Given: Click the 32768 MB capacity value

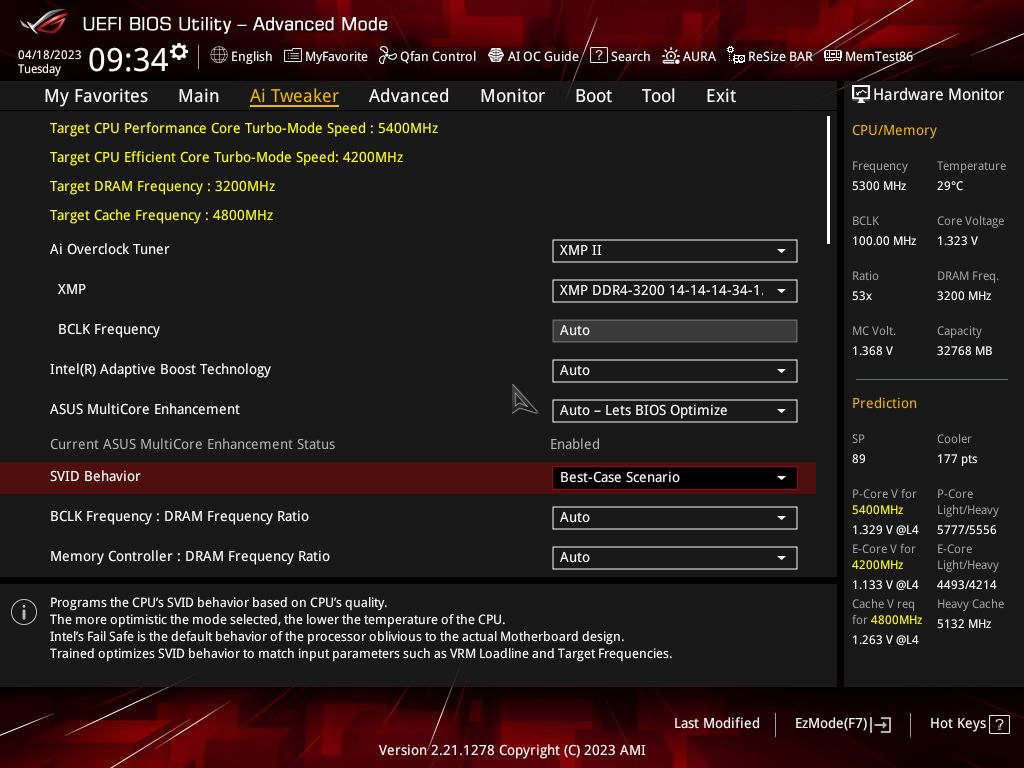Looking at the screenshot, I should coord(965,351).
